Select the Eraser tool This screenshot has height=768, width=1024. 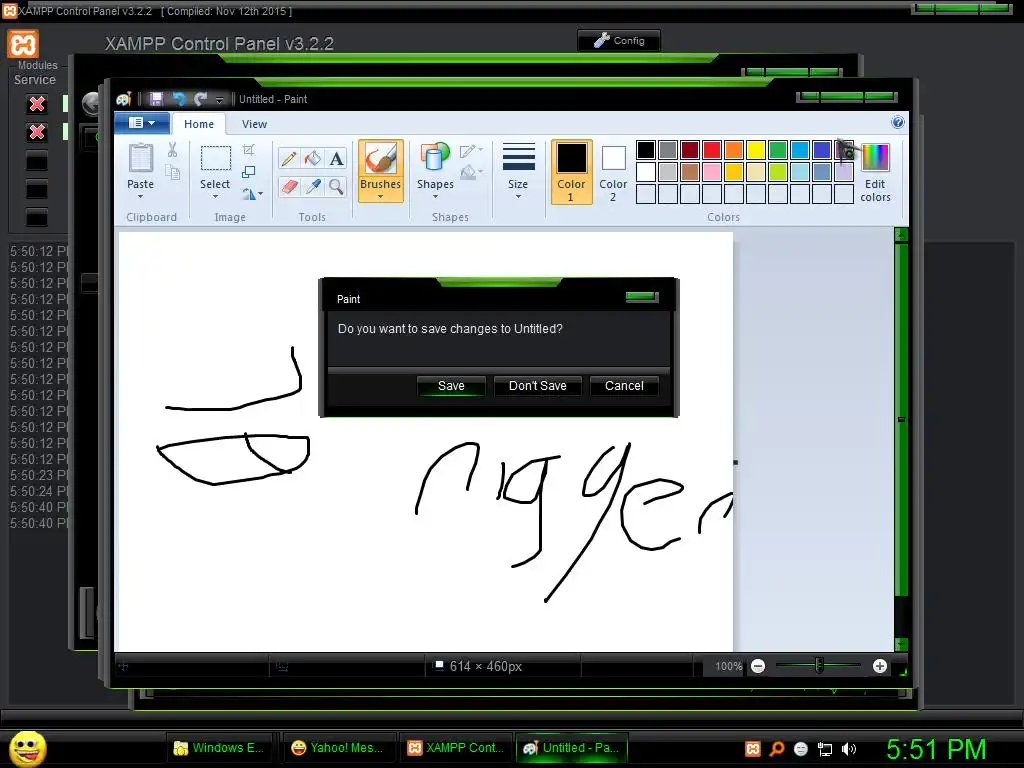pos(289,187)
